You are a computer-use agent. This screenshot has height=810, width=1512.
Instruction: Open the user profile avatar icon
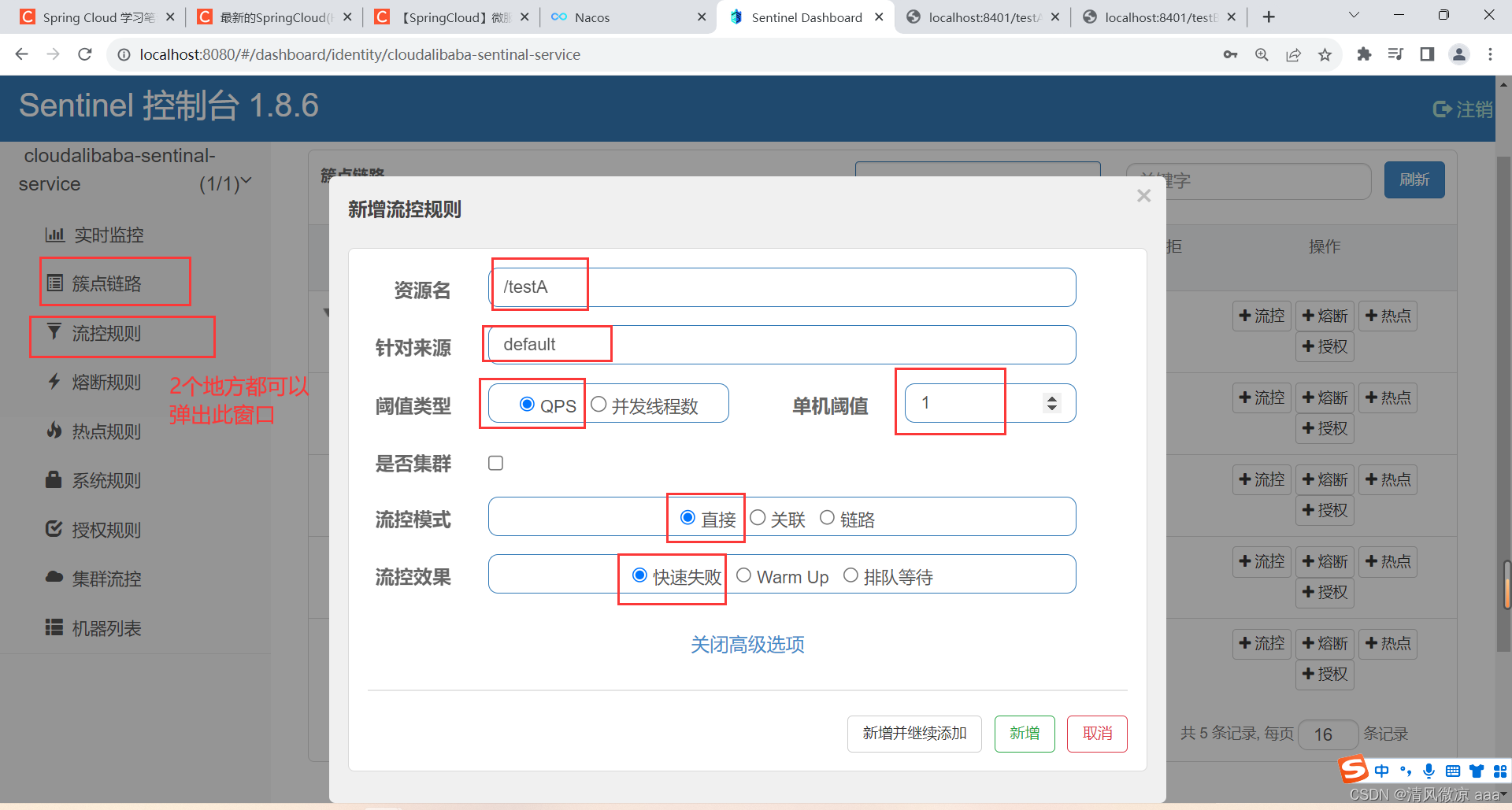[1459, 54]
